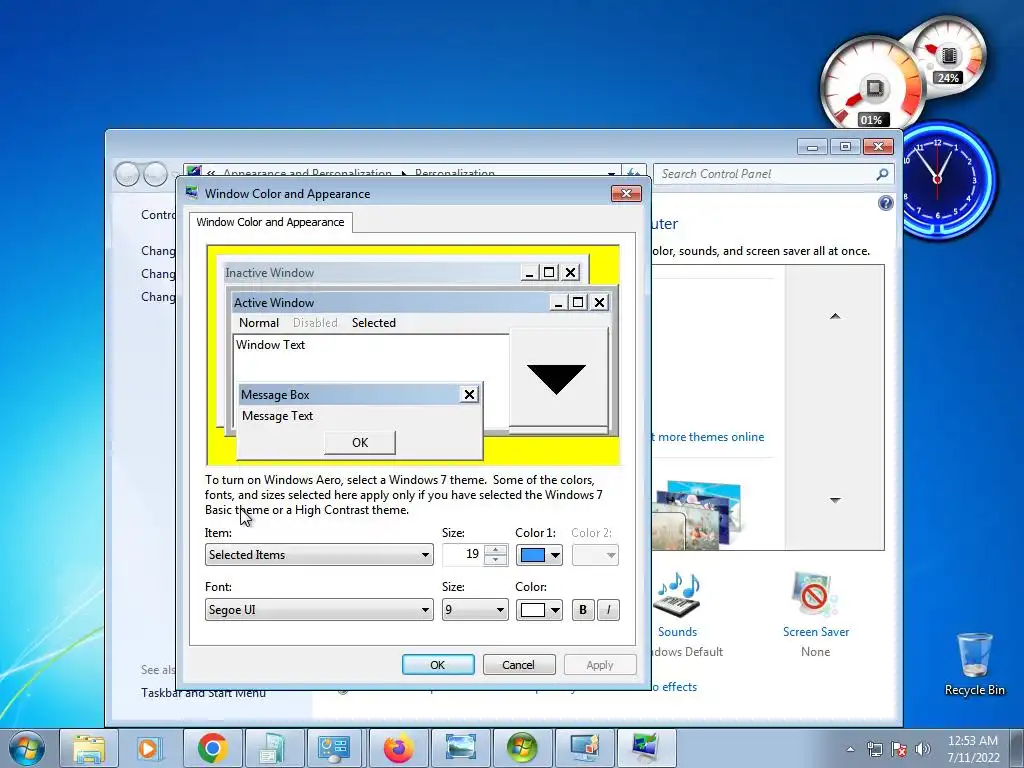
Task: Click the Forward navigation button in Control Panel
Action: tap(155, 174)
